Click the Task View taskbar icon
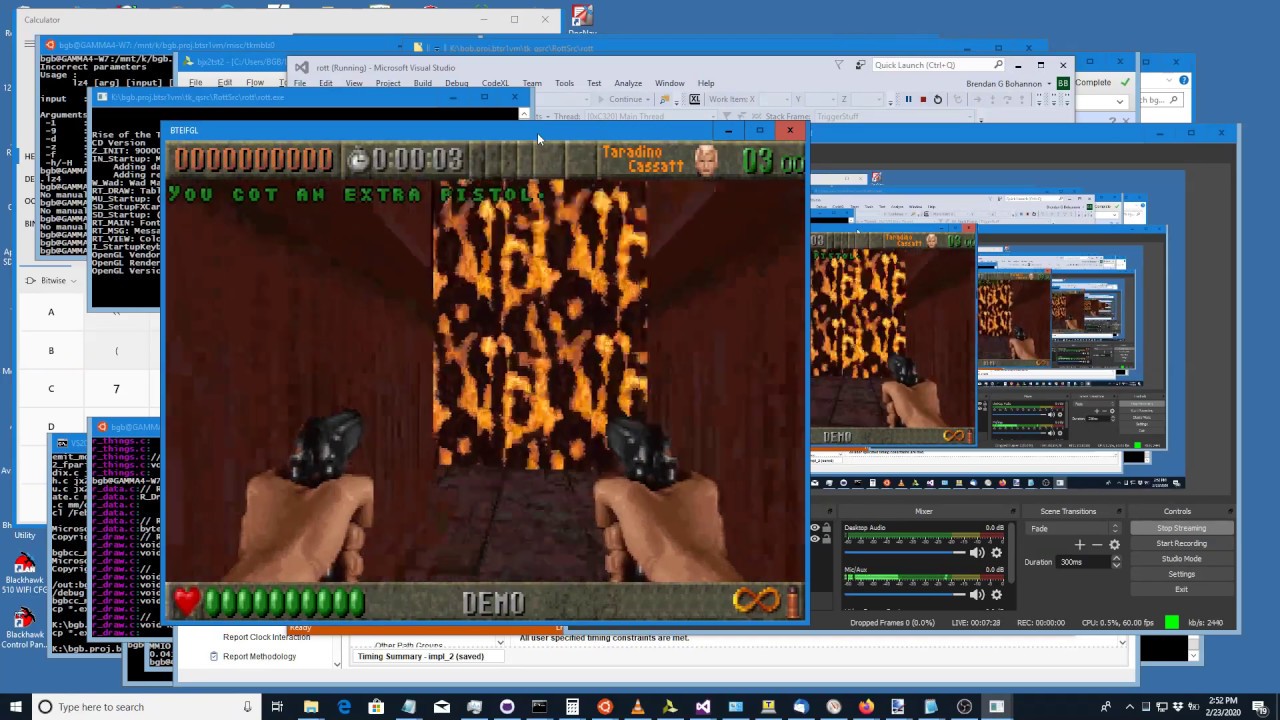 [278, 707]
